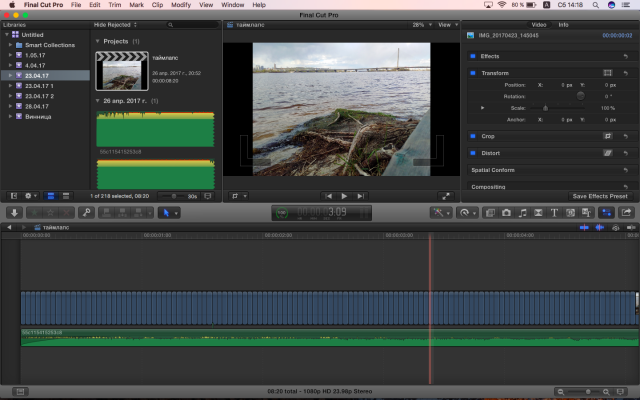Toggle the Distort effect checkbox
Screen dimensions: 640x400
pyautogui.click(x=473, y=153)
